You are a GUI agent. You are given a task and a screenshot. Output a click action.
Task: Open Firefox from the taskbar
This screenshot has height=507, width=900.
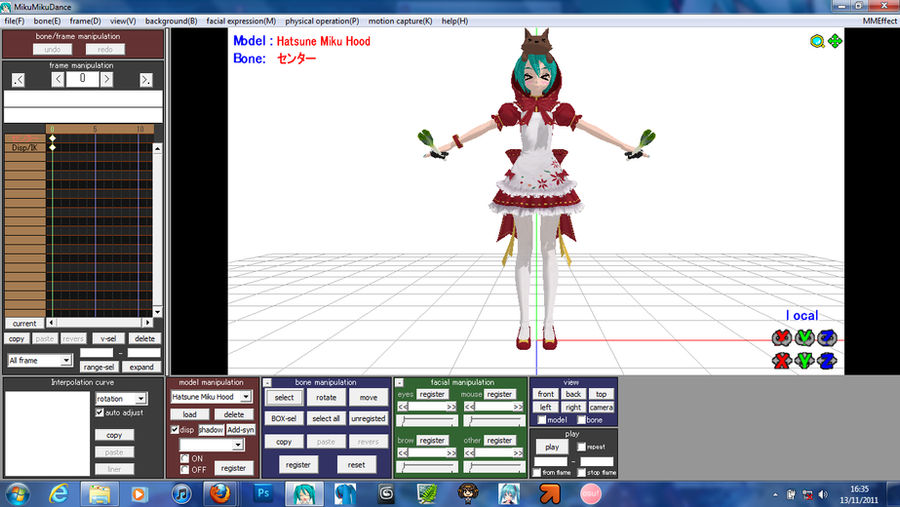pyautogui.click(x=220, y=494)
